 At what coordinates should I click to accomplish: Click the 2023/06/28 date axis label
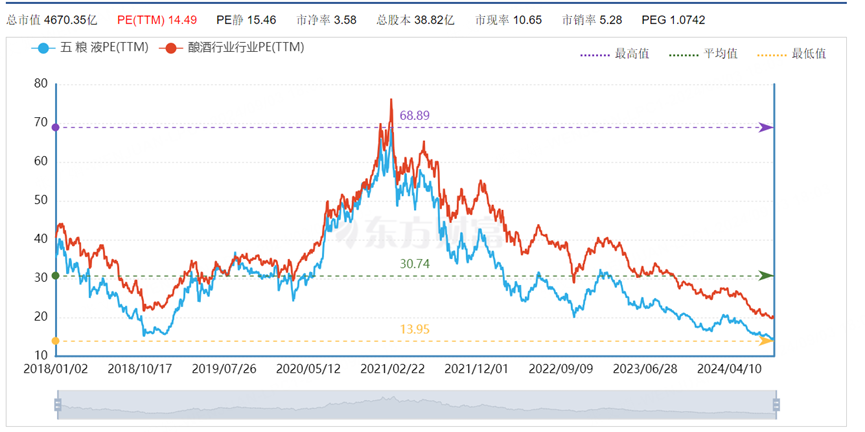tap(645, 370)
